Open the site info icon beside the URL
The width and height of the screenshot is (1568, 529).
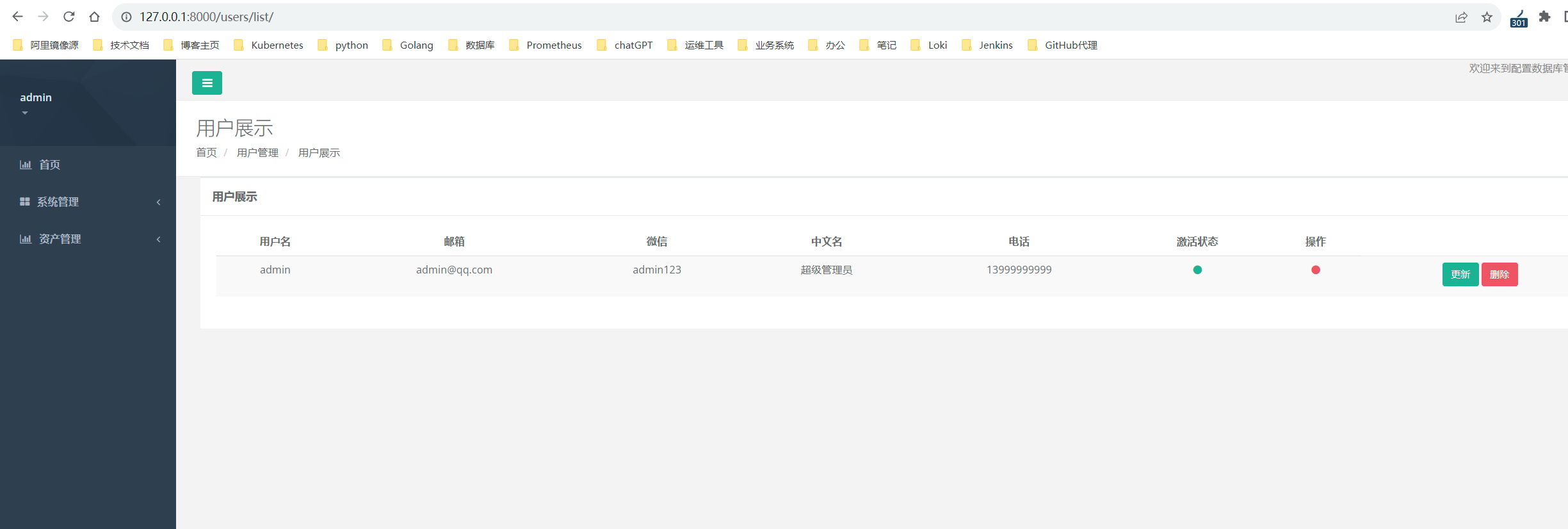[126, 17]
